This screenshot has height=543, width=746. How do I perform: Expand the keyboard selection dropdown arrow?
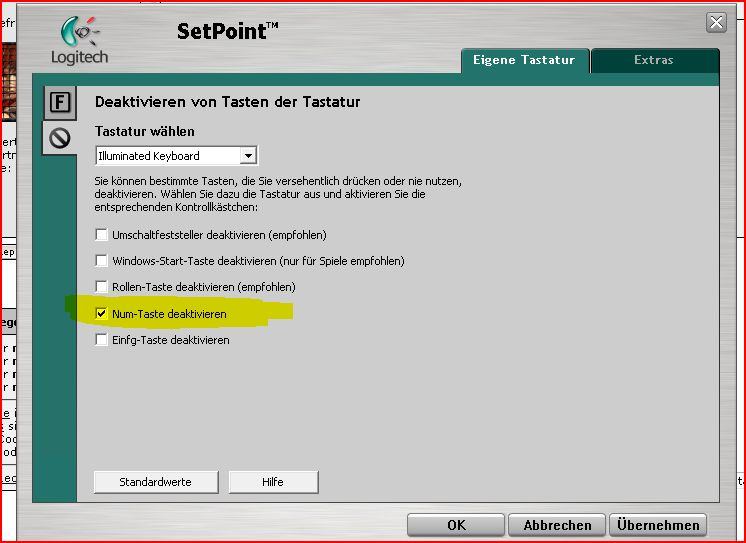click(248, 156)
